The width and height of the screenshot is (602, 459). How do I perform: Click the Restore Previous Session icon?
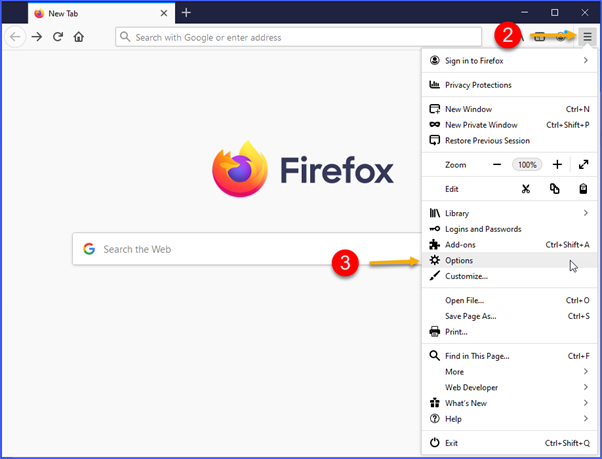[435, 140]
